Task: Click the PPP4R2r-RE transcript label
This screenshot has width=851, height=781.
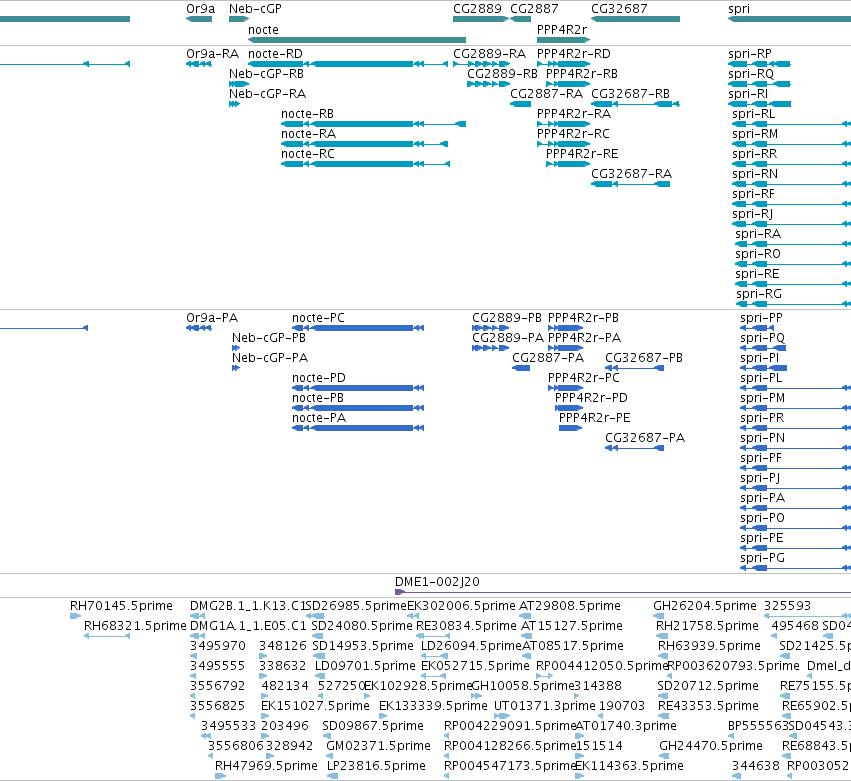Action: point(582,154)
